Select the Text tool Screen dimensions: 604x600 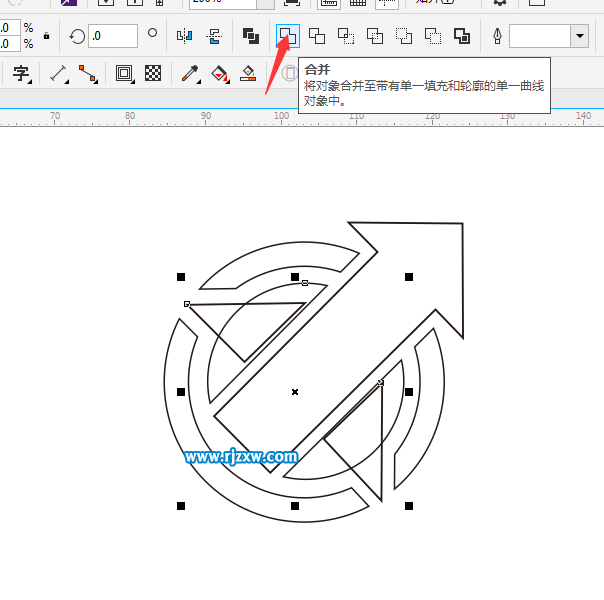(x=21, y=73)
